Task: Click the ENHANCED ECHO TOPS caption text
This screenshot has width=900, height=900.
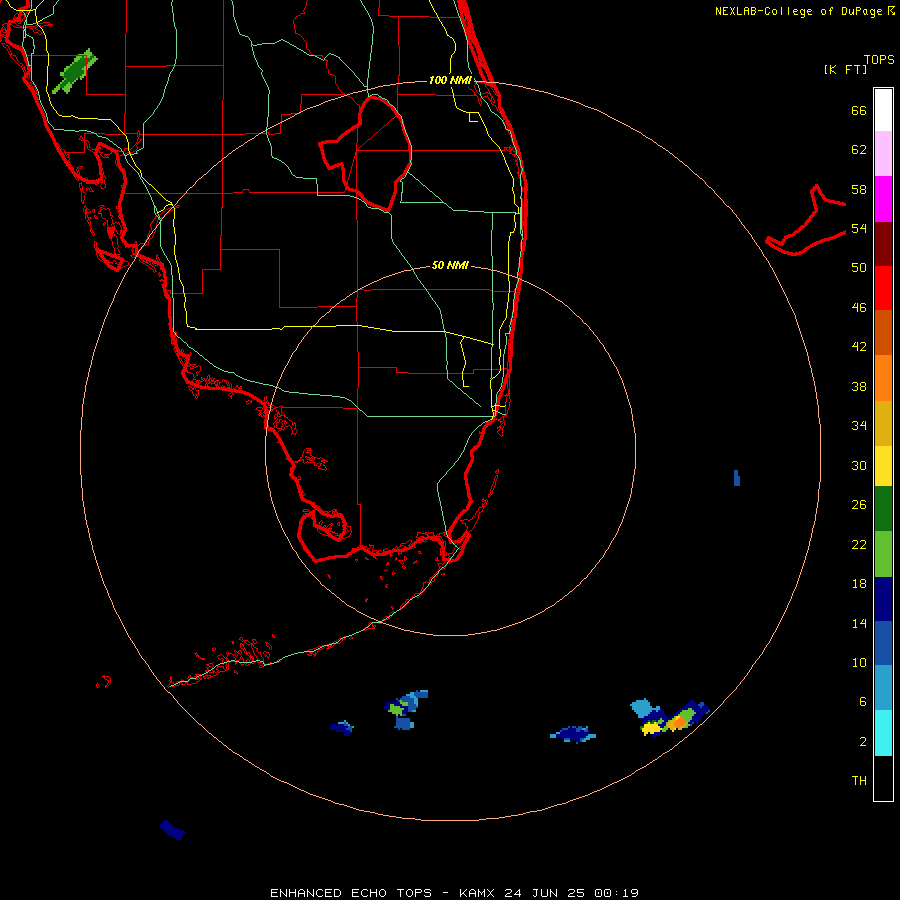Action: point(351,893)
